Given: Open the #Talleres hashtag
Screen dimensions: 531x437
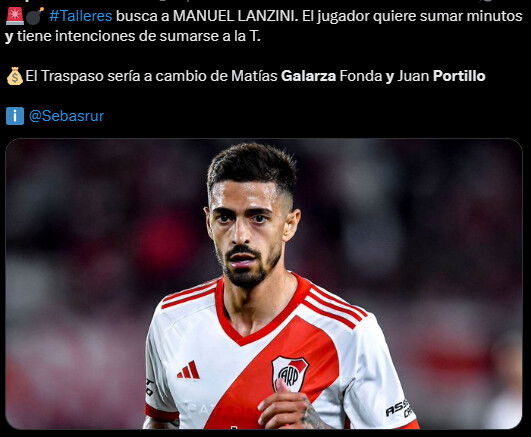Looking at the screenshot, I should coord(81,16).
